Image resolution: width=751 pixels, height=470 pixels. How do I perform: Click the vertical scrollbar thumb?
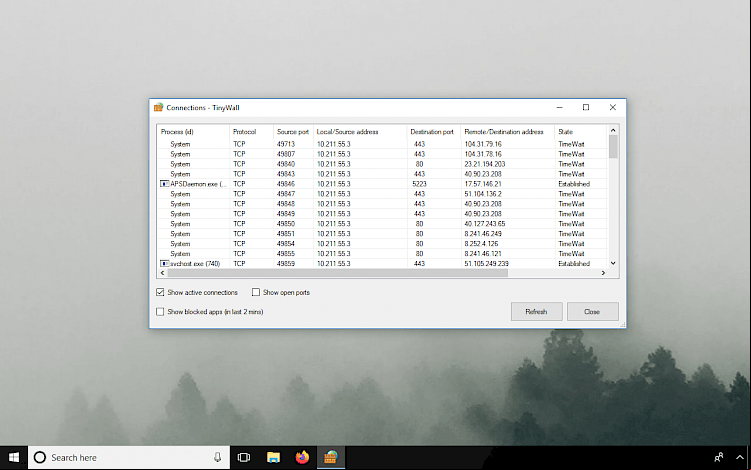click(x=613, y=147)
